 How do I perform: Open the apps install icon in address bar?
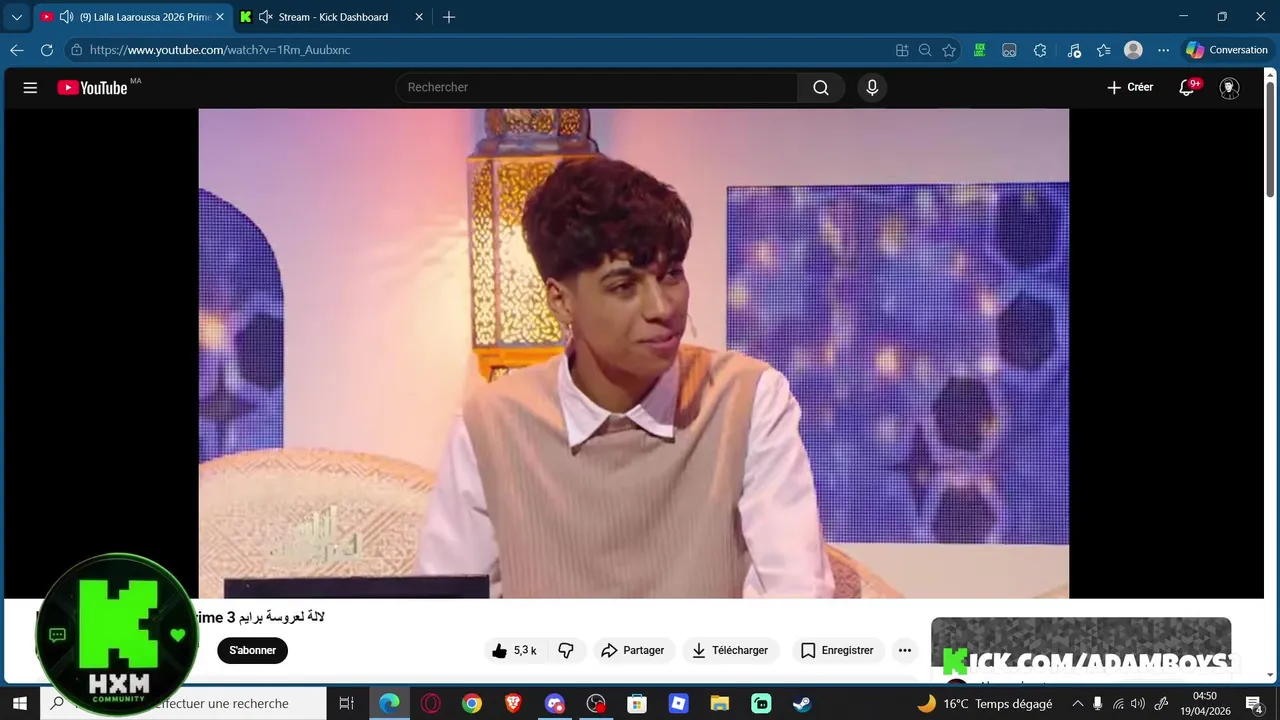click(902, 50)
